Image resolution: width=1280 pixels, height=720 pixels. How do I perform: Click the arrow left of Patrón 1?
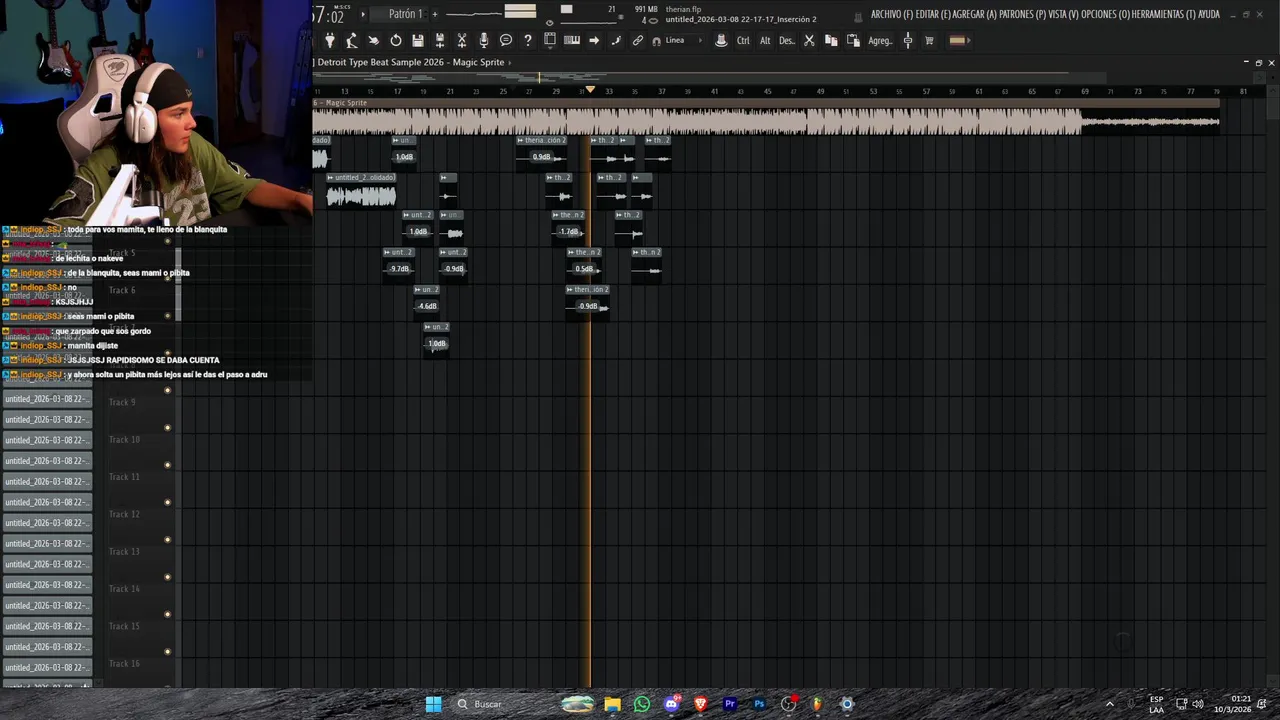(x=363, y=14)
